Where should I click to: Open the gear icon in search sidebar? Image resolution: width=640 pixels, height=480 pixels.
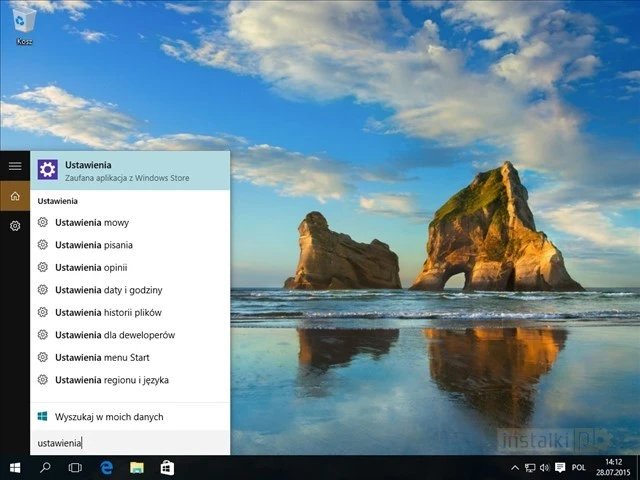pos(15,226)
